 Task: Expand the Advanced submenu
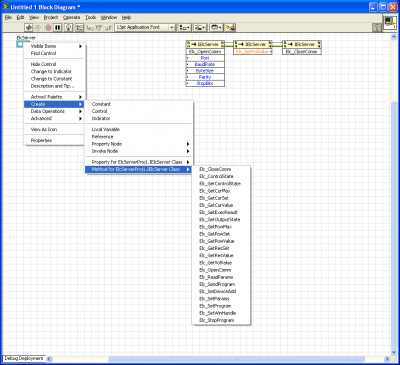pyautogui.click(x=54, y=118)
